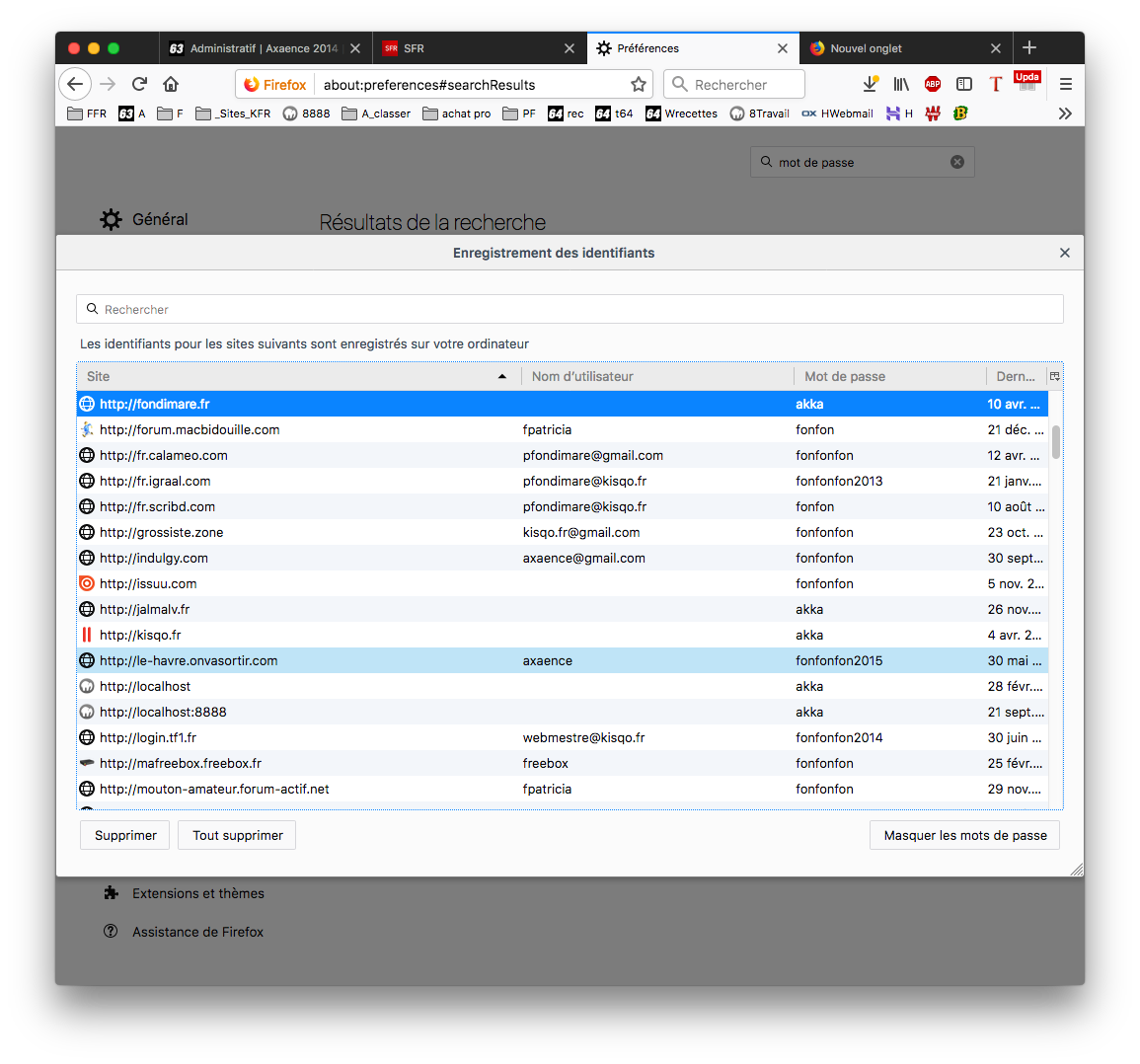Click the Upda extension badge icon
This screenshot has height=1064, width=1140.
point(1027,81)
